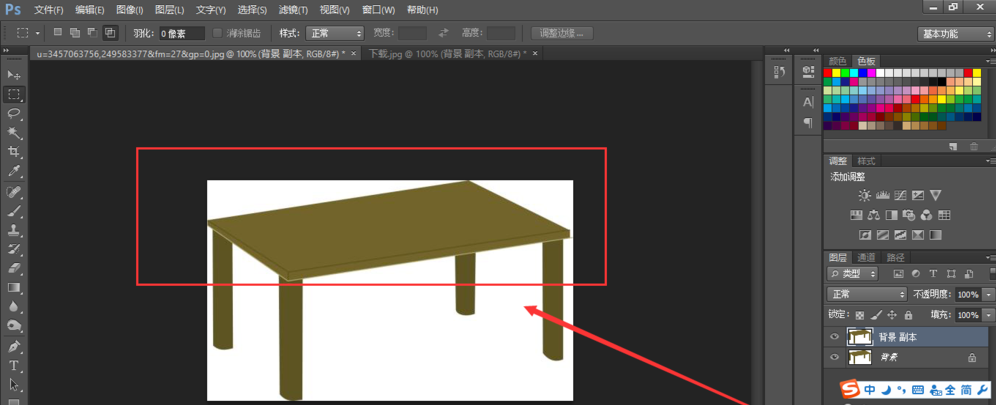Select the Brush tool
The width and height of the screenshot is (996, 405).
14,211
